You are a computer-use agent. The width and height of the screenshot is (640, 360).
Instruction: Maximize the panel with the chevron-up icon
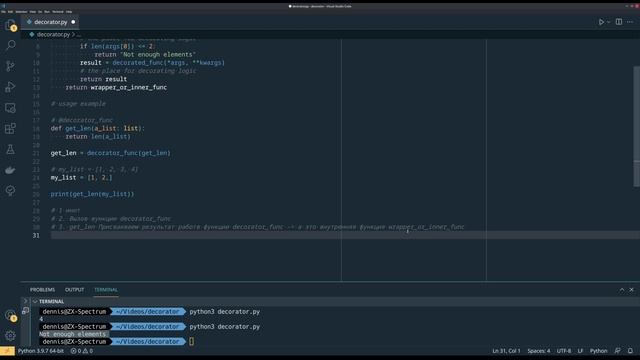tap(622, 290)
